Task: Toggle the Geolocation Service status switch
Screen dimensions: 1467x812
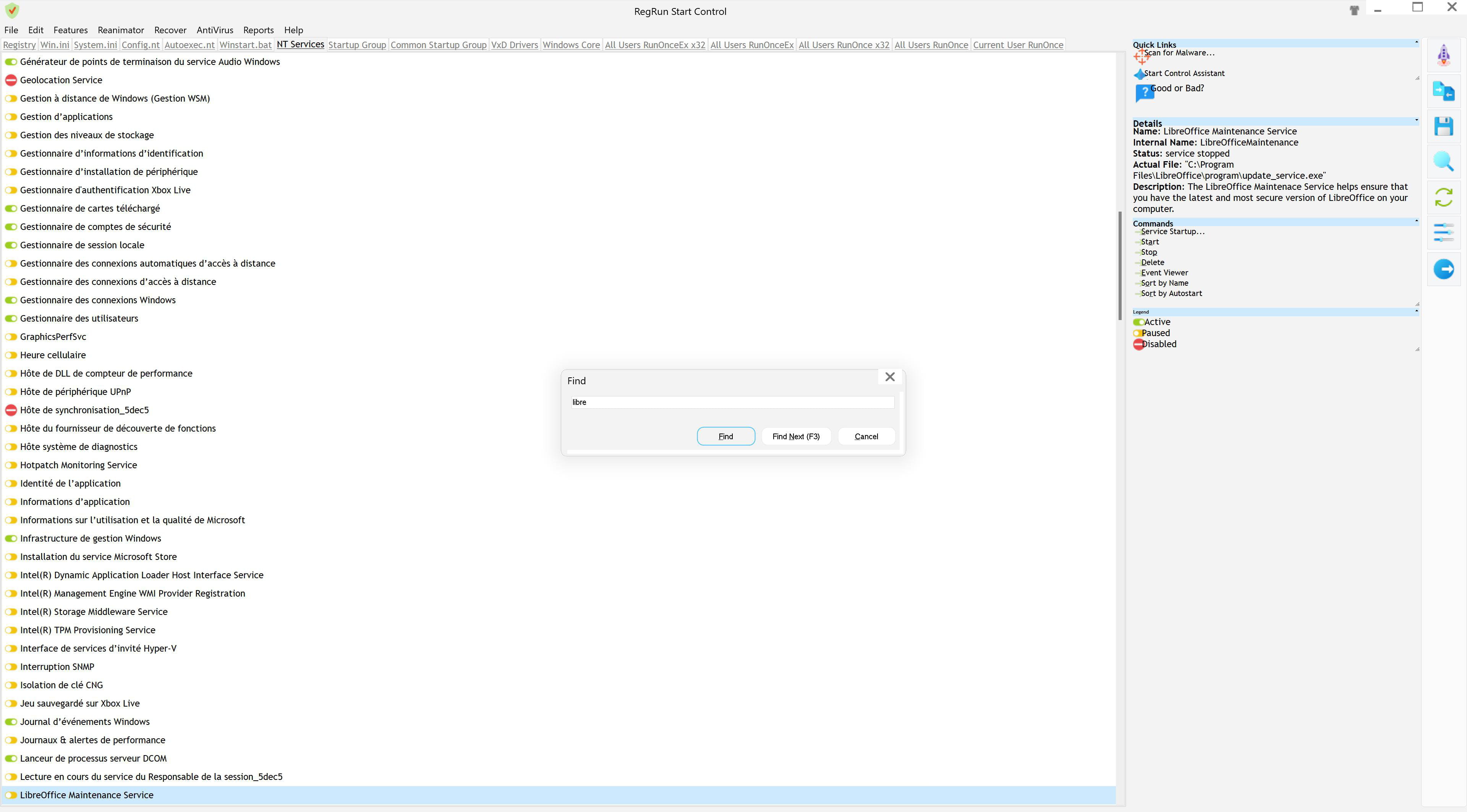Action: tap(11, 80)
